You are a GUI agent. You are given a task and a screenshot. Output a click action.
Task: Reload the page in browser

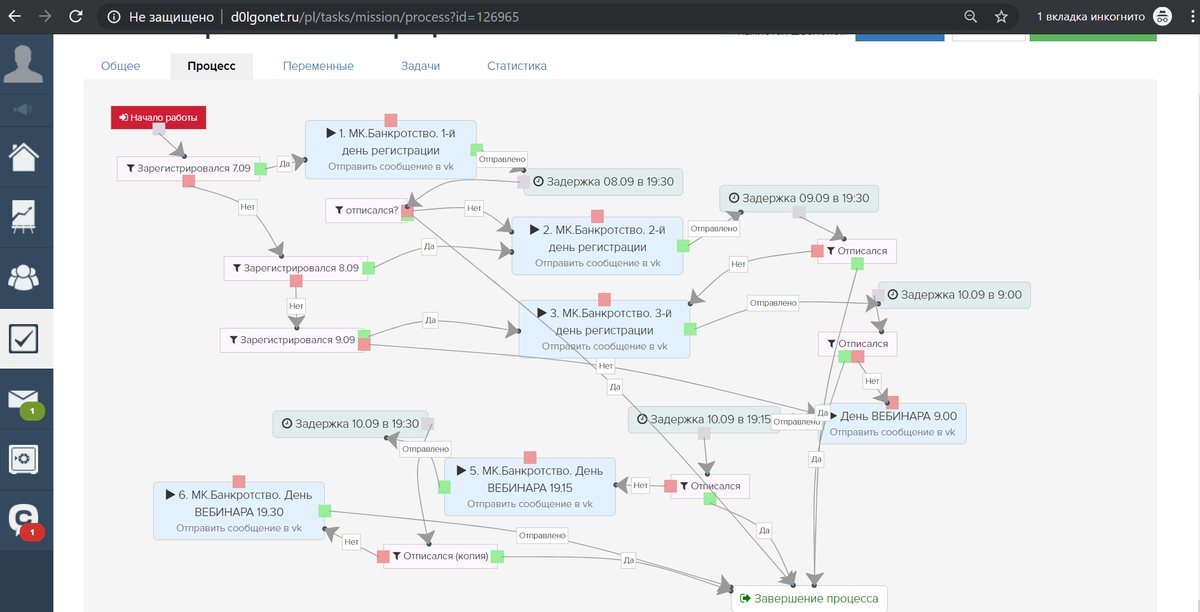click(75, 17)
